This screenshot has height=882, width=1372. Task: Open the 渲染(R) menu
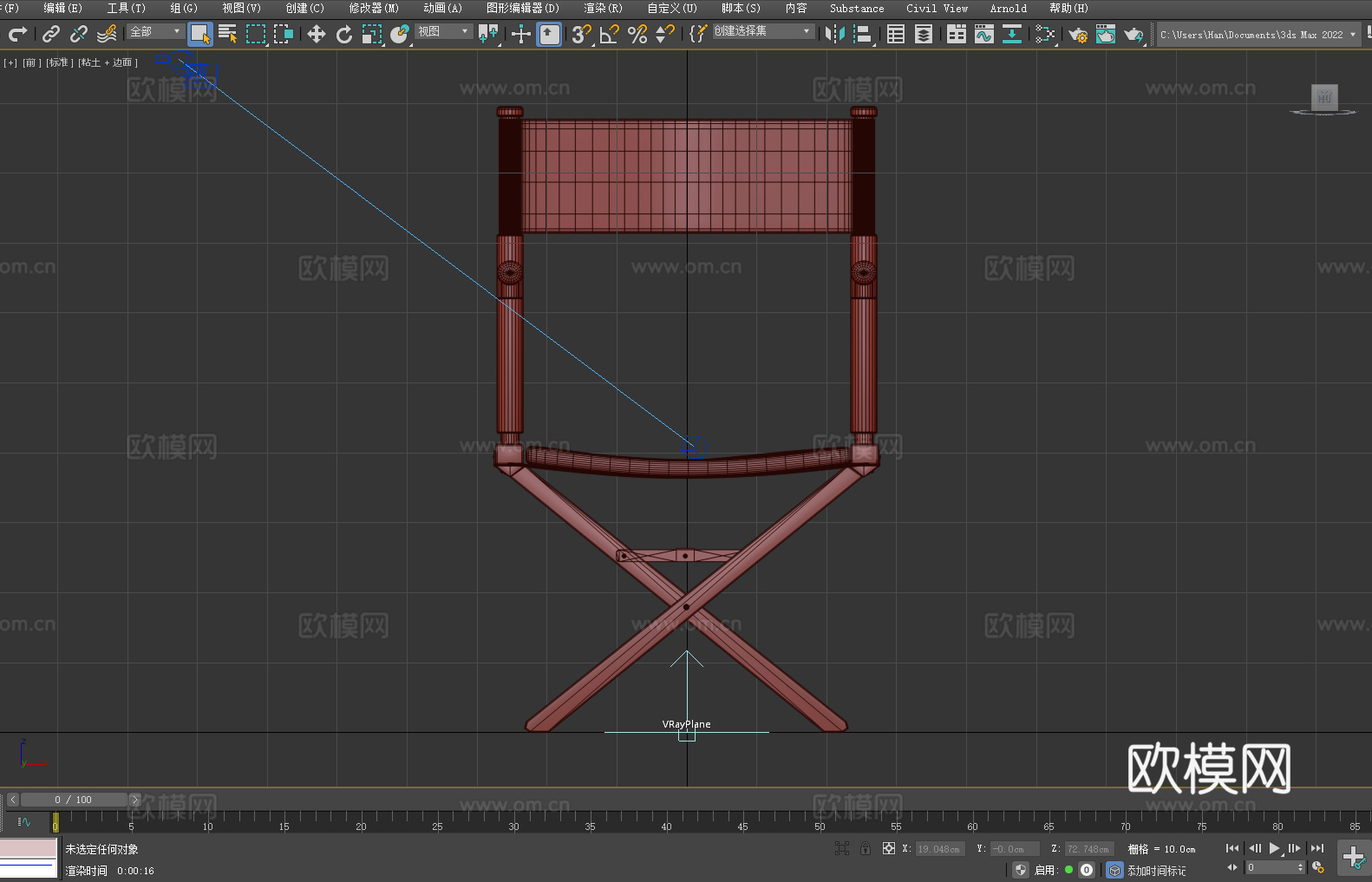point(604,8)
